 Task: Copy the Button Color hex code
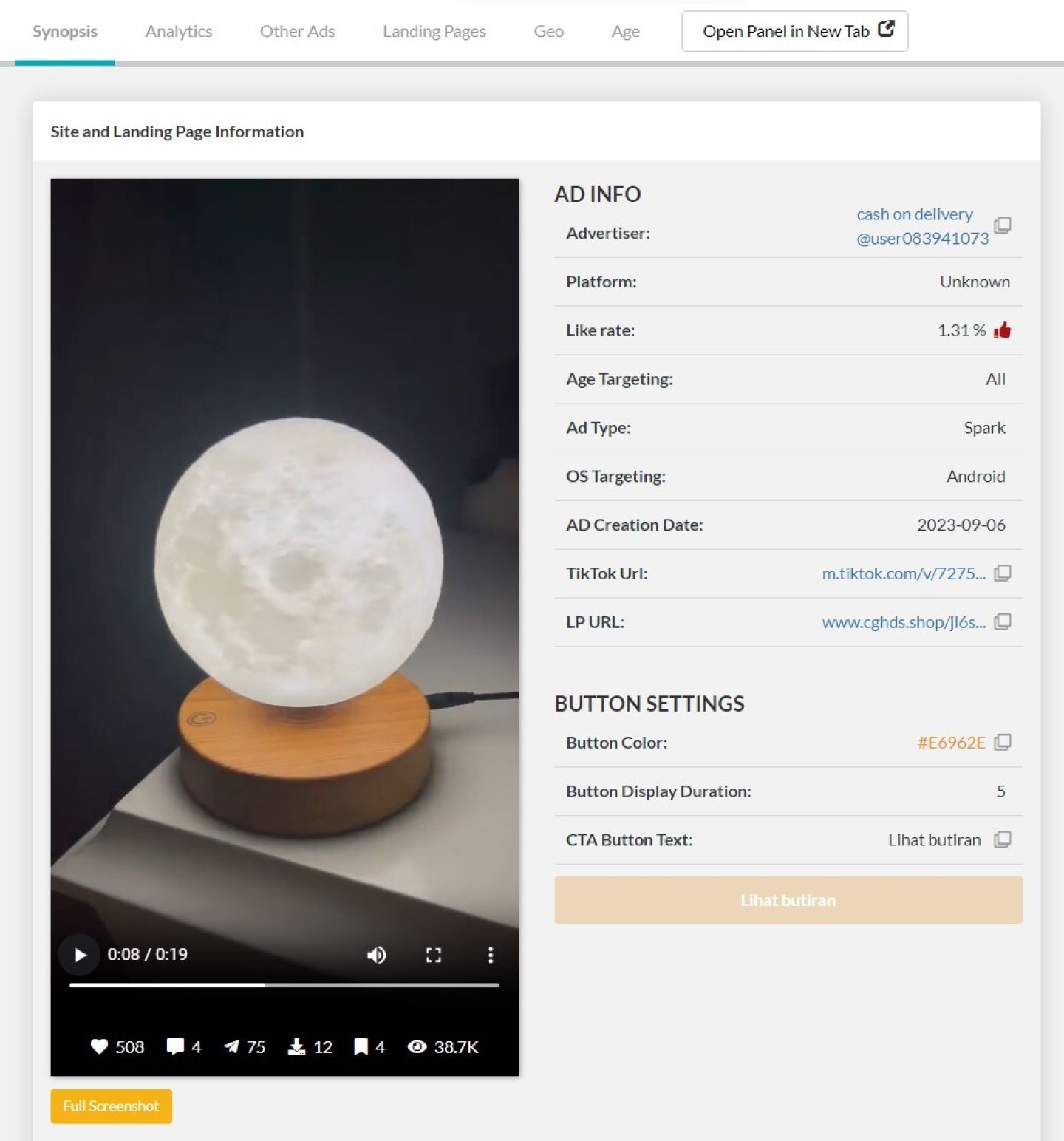click(x=1002, y=743)
